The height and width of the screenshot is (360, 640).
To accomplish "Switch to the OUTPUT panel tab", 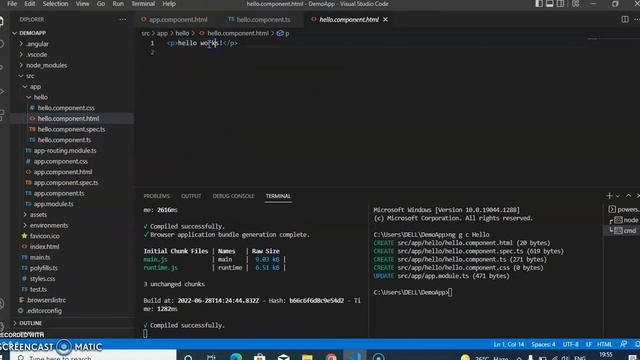I will click(x=191, y=196).
